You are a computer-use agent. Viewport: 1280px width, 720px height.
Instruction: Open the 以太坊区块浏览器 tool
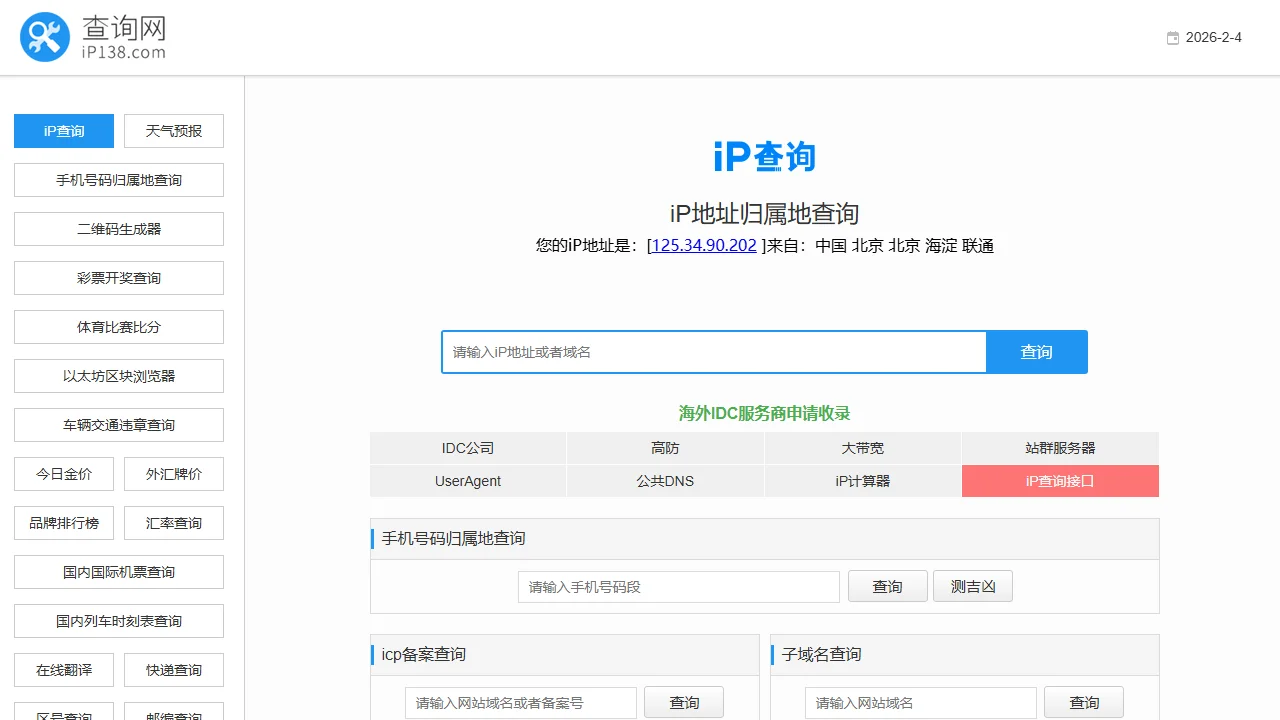point(118,375)
